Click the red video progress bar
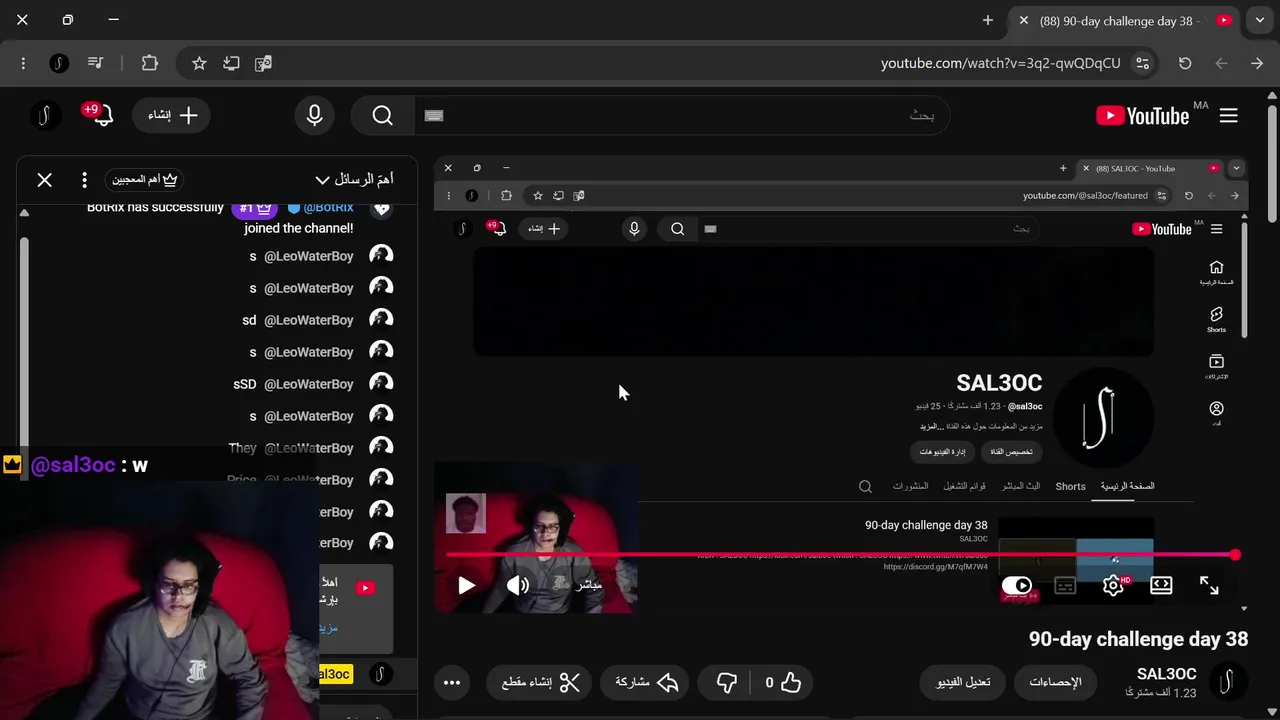 (x=840, y=554)
